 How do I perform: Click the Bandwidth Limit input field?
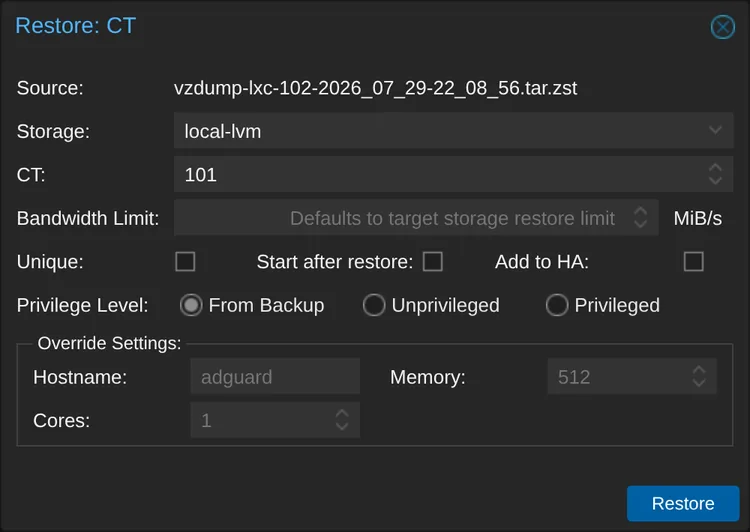[x=416, y=218]
